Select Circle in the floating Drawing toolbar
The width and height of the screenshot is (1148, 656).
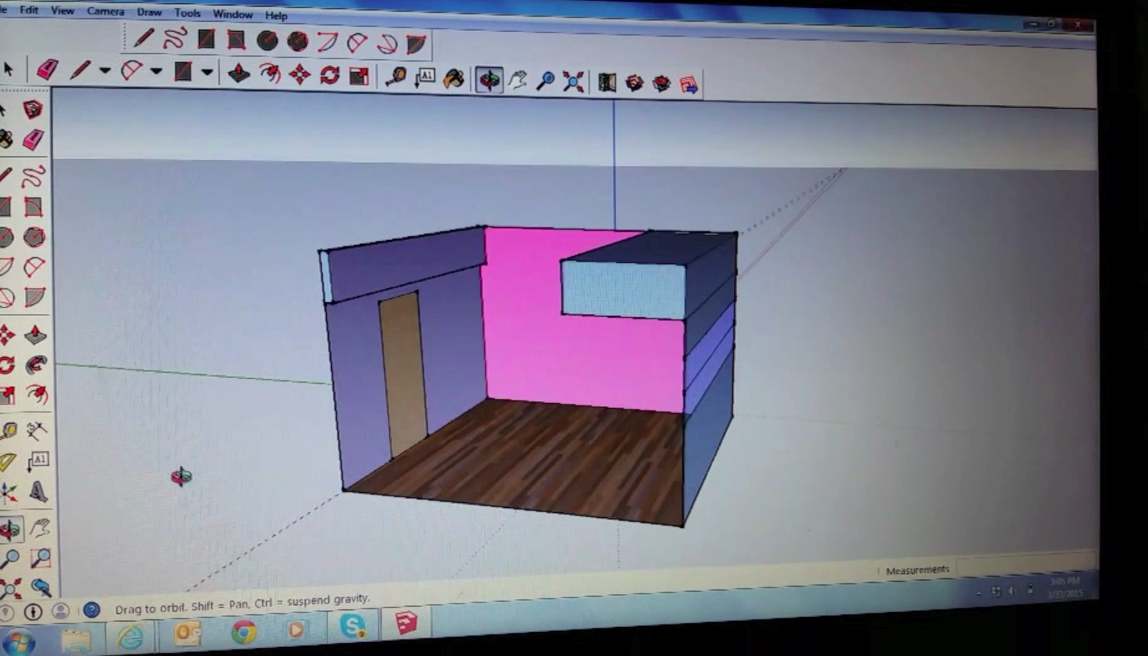[267, 40]
